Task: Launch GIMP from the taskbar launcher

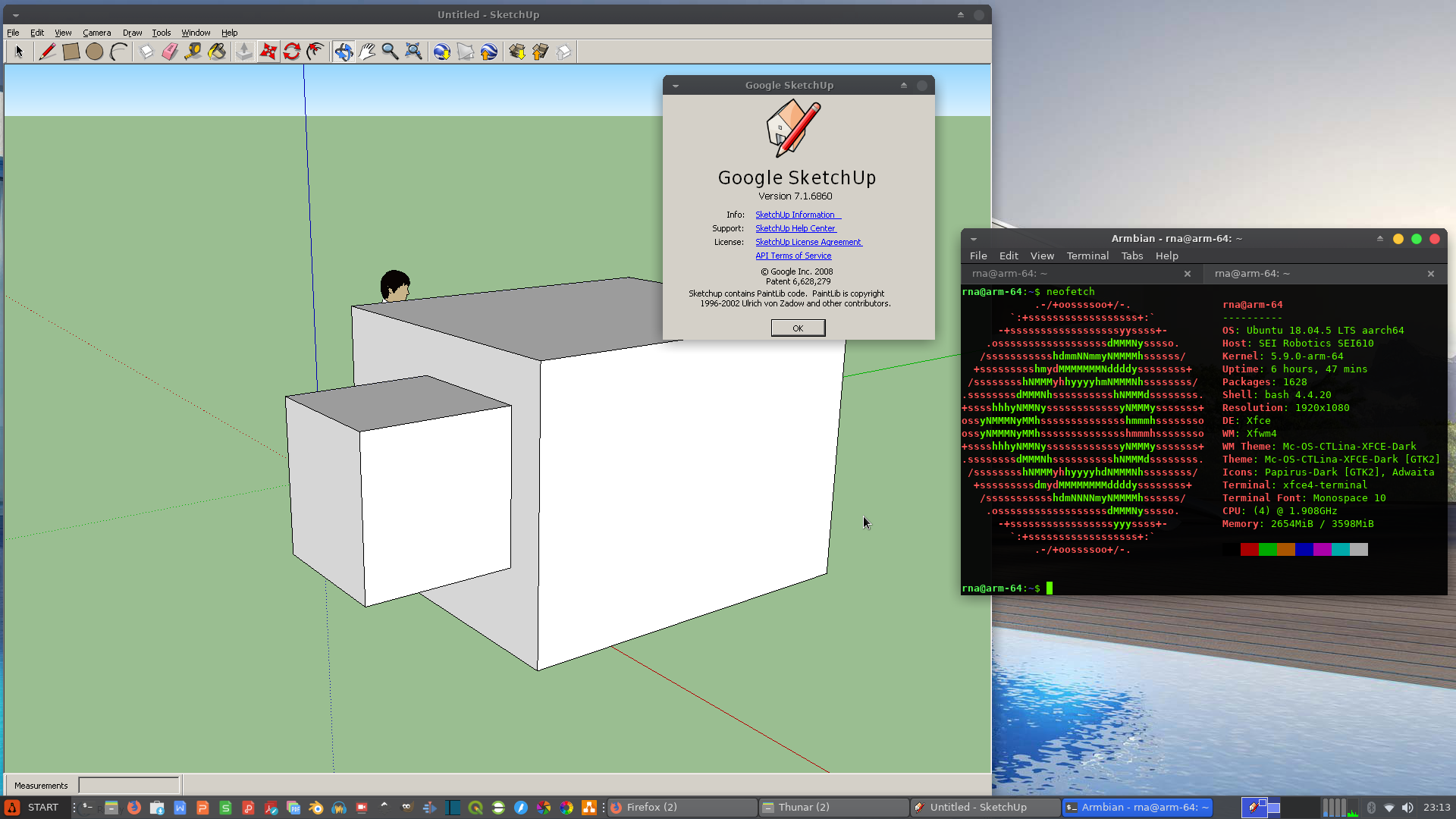Action: (407, 808)
